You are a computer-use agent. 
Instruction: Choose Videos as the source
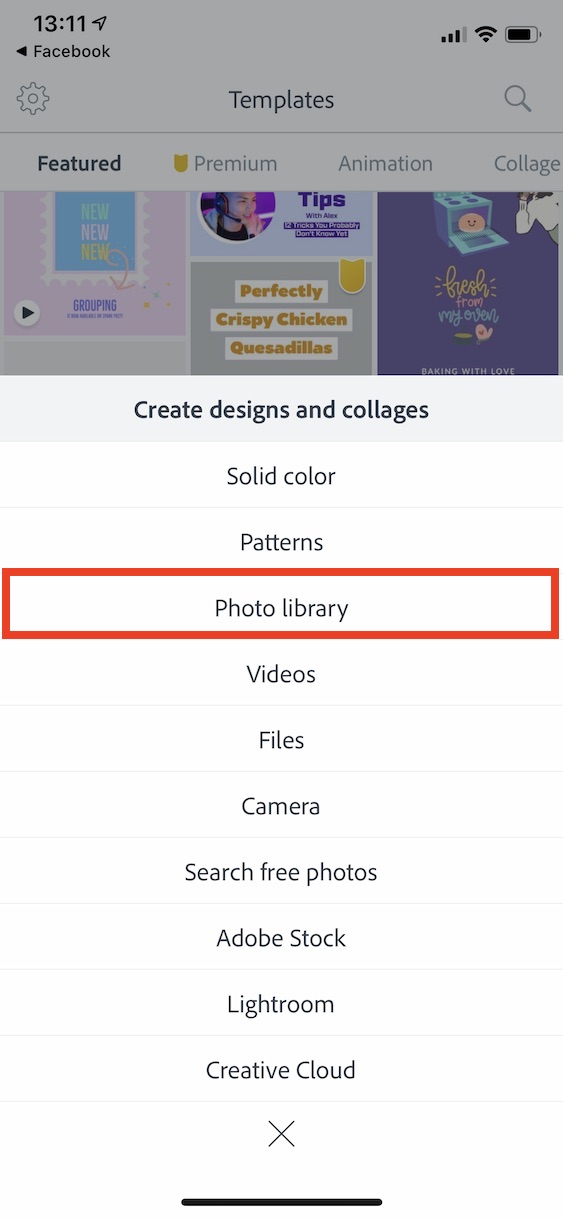(281, 674)
